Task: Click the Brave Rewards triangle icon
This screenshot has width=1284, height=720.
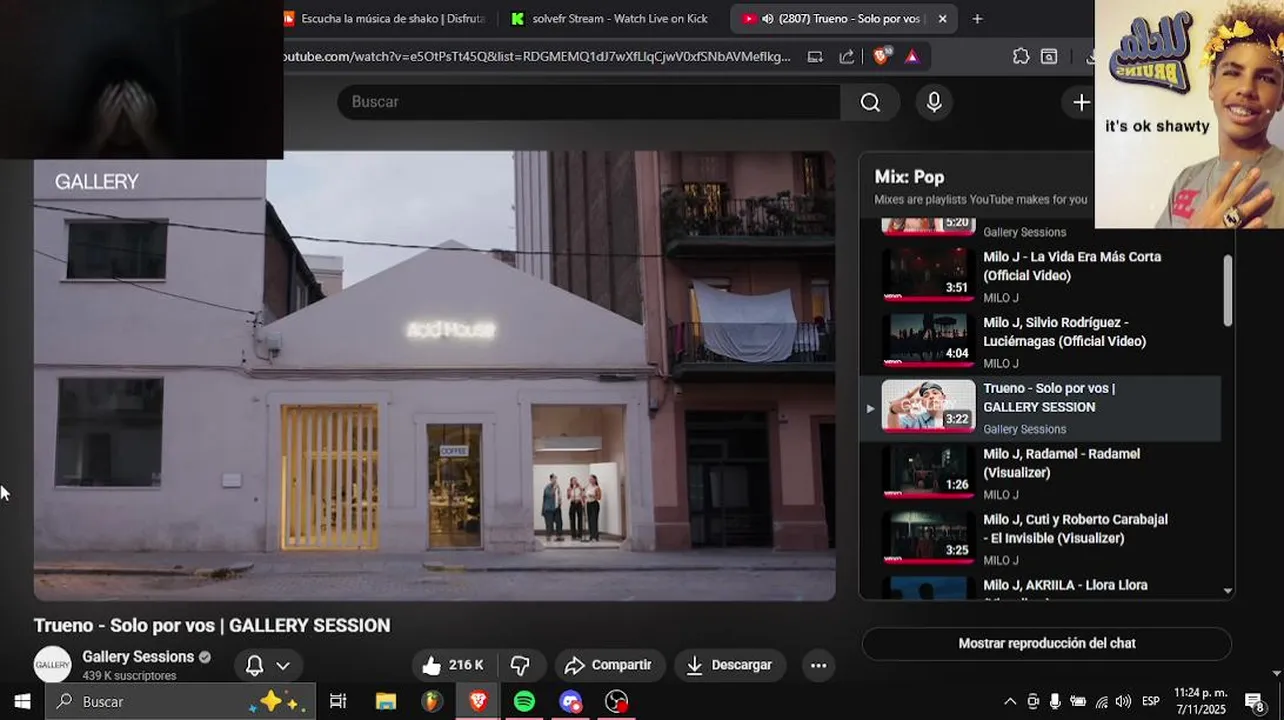Action: [x=912, y=57]
